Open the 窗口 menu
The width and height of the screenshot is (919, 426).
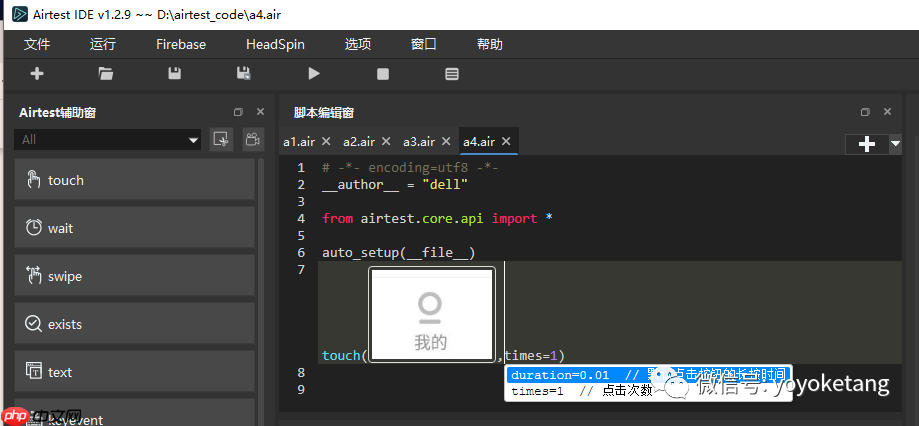point(424,45)
